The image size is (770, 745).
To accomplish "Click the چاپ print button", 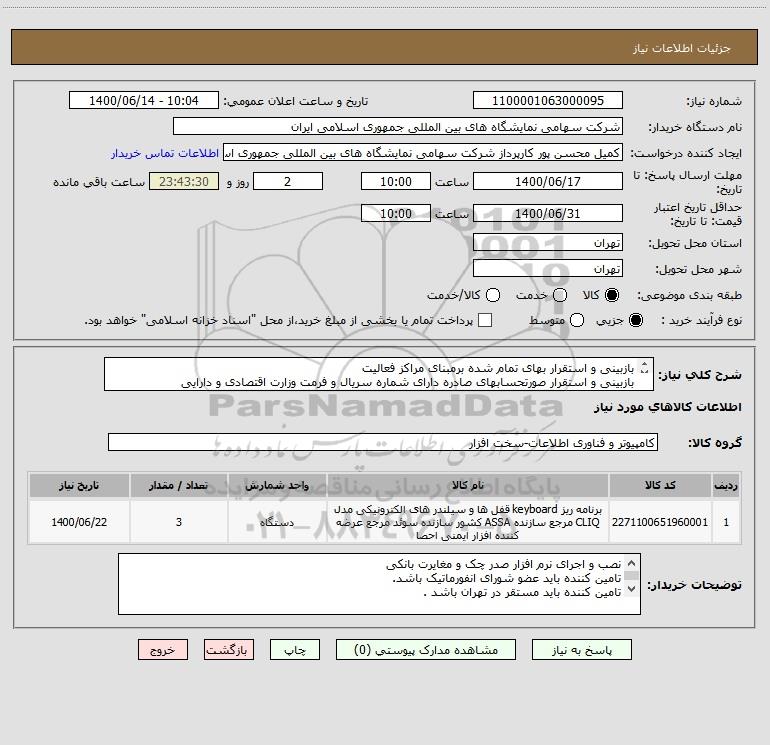I will tap(295, 650).
